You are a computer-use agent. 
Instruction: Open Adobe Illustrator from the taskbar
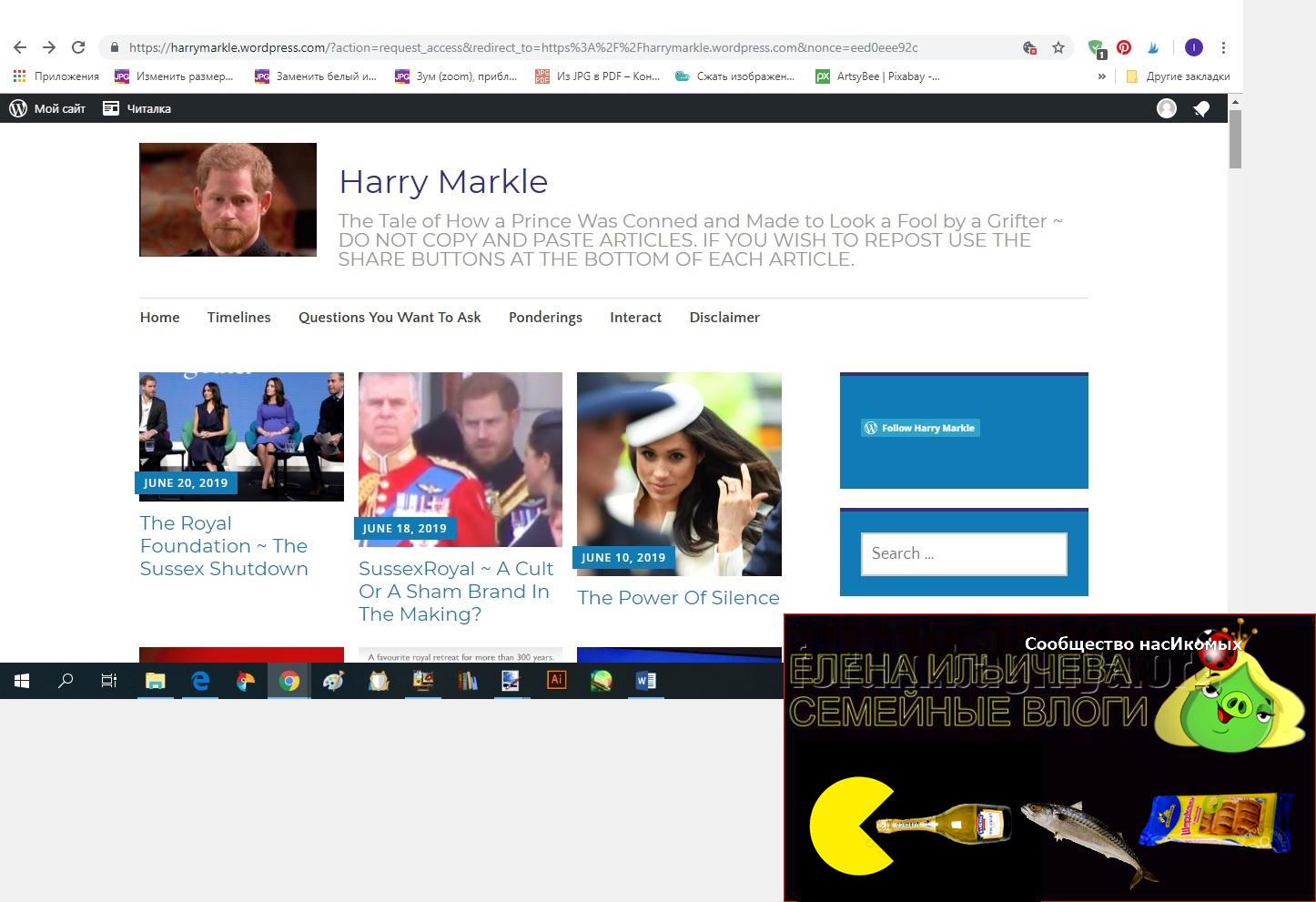point(556,681)
